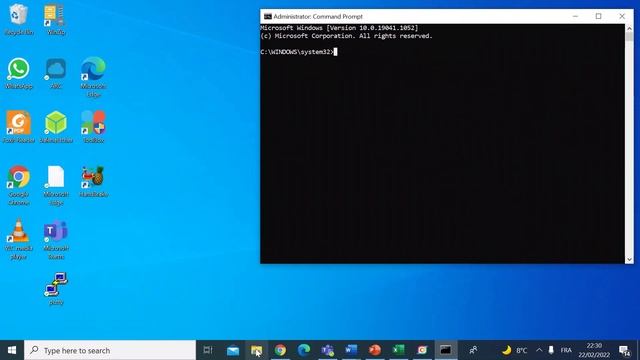Click the red square app icon after Excel in taskbar

(x=422, y=350)
